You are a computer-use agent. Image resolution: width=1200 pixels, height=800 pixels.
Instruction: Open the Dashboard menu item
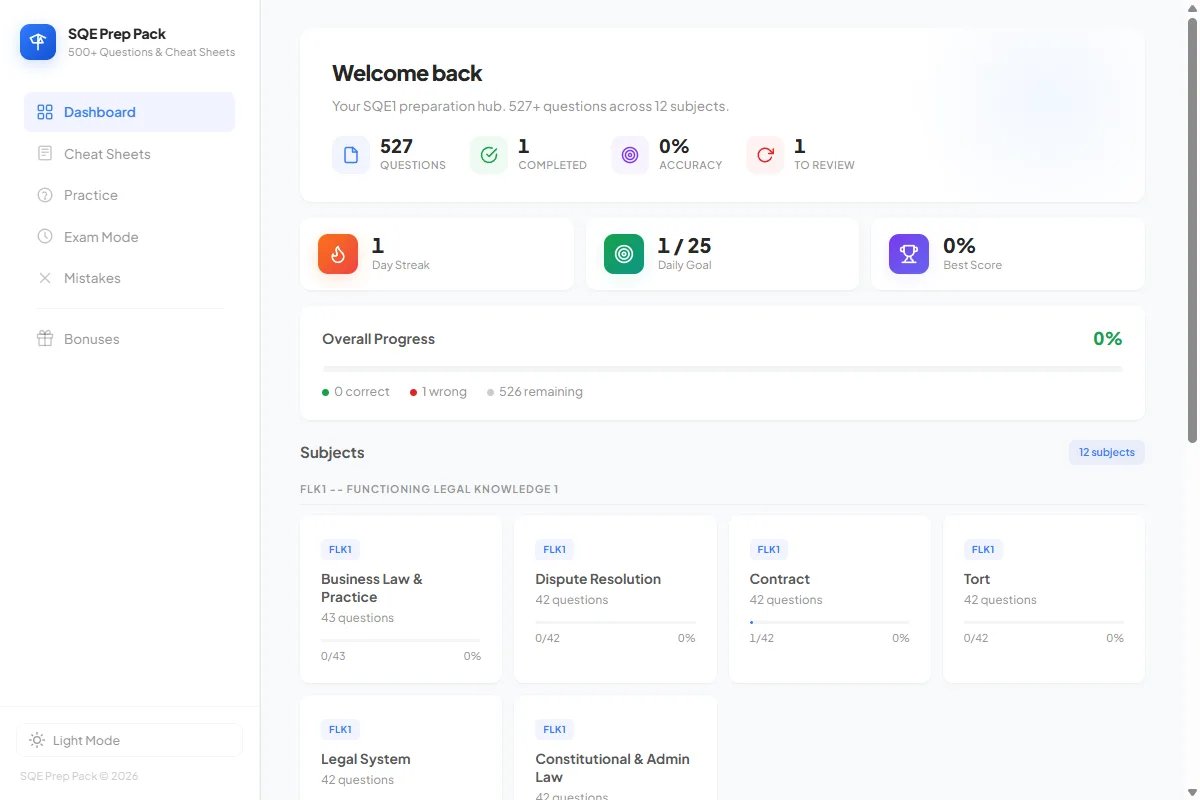[129, 112]
